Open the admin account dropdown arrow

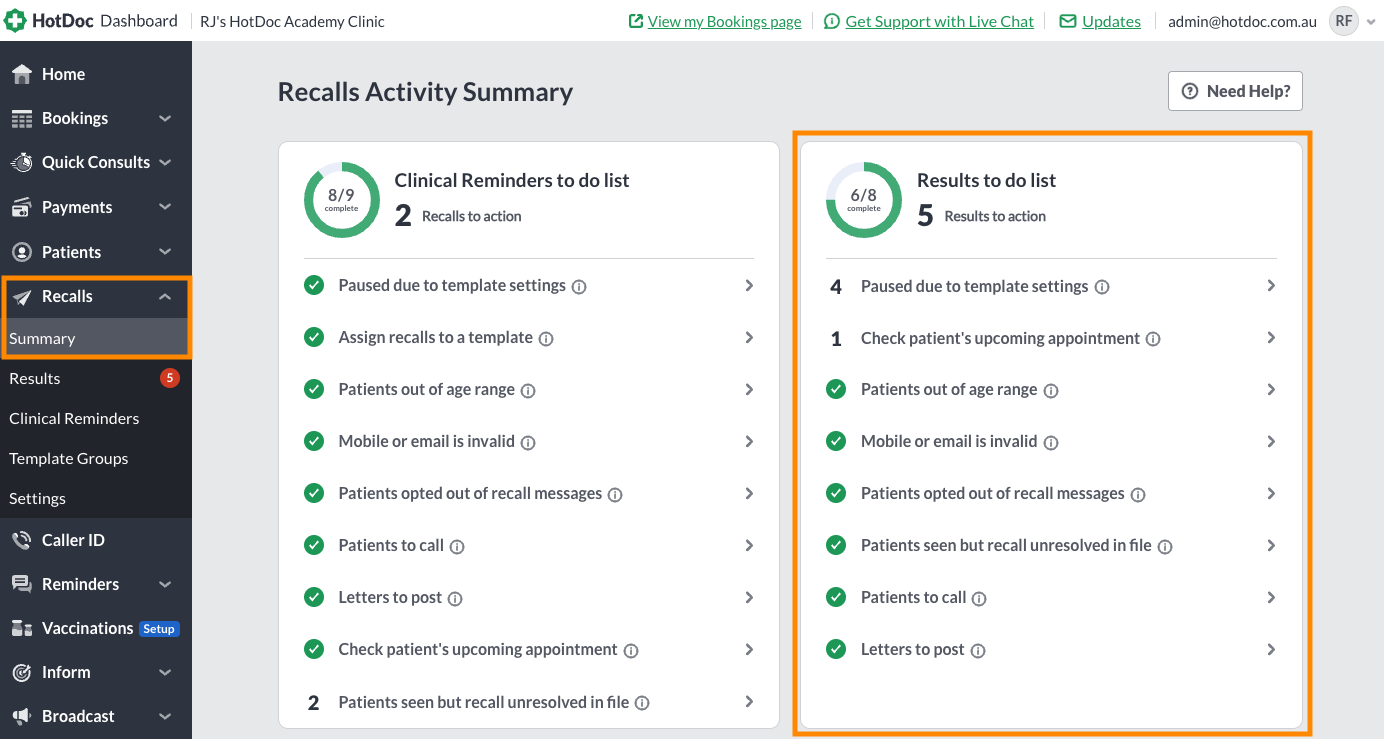click(1370, 21)
